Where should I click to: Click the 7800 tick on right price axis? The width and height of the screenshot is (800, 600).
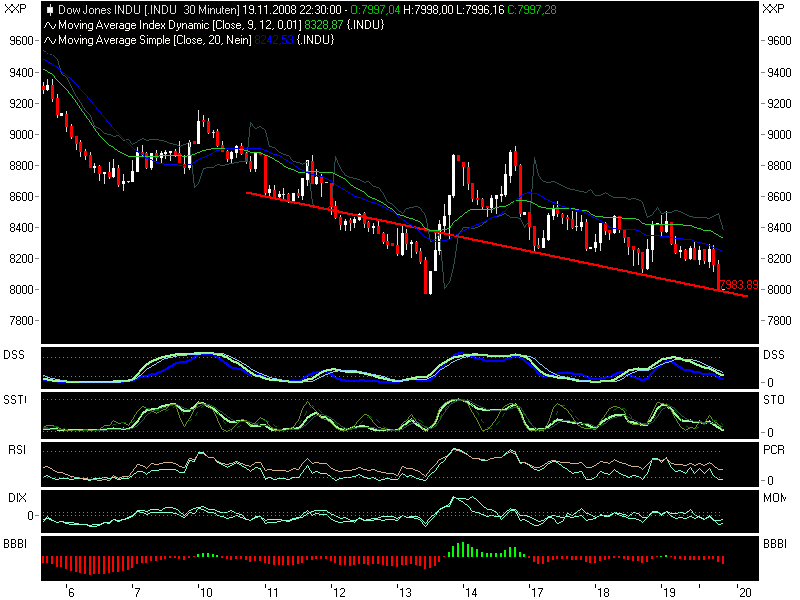click(x=779, y=321)
